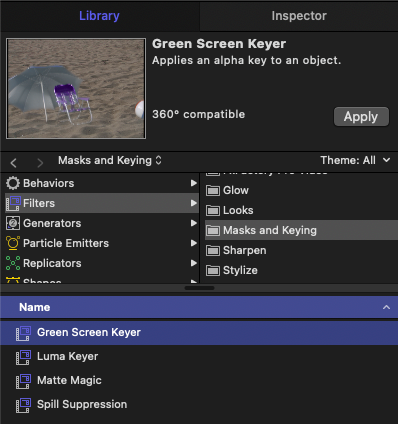Image resolution: width=398 pixels, height=424 pixels.
Task: Switch to the Inspector tab
Action: click(x=299, y=16)
